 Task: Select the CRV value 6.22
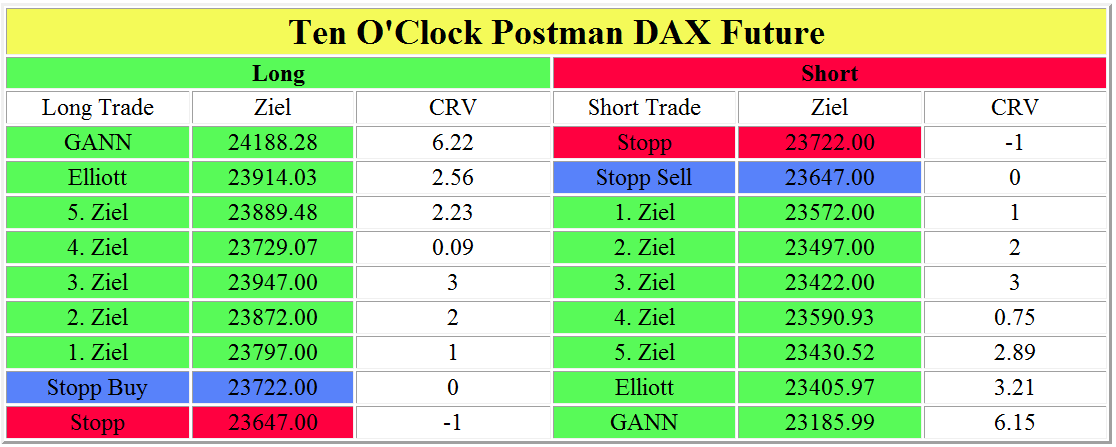tap(453, 143)
